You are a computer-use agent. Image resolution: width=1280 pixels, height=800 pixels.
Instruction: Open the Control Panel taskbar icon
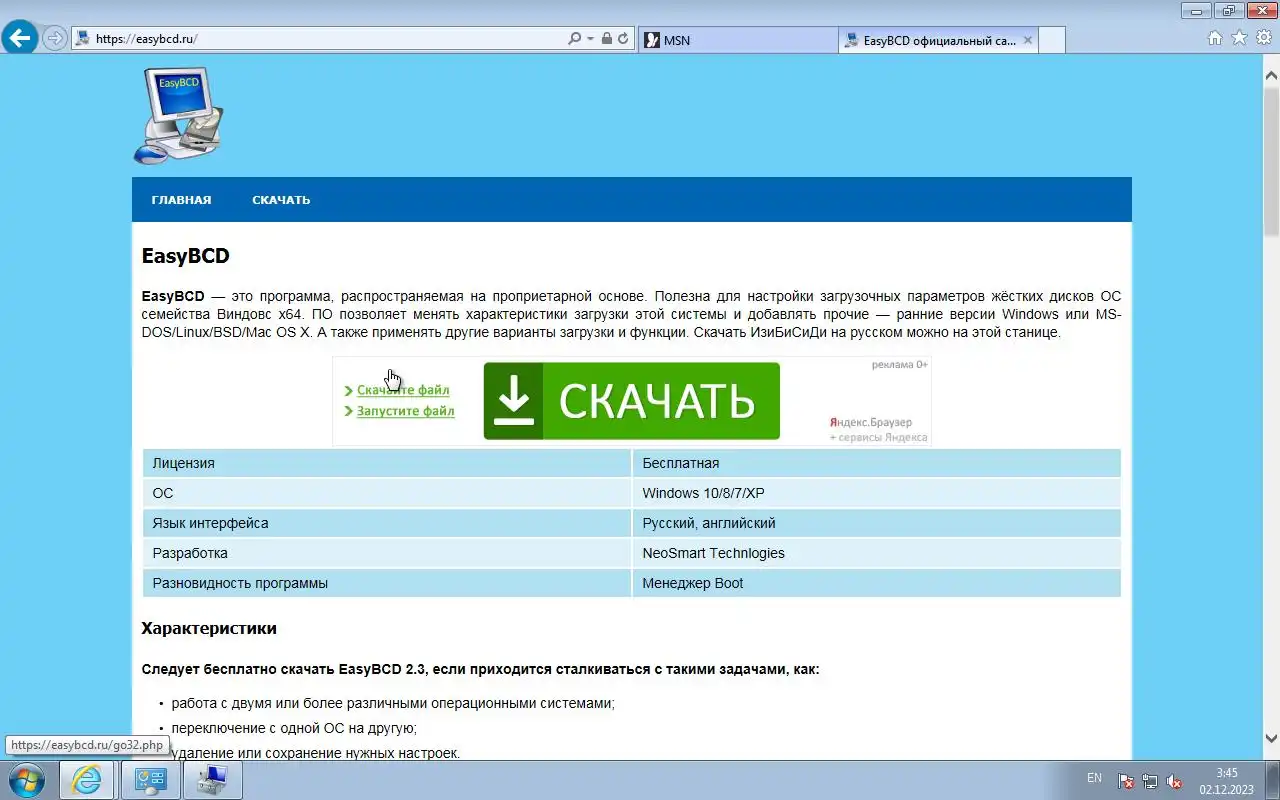pyautogui.click(x=151, y=780)
